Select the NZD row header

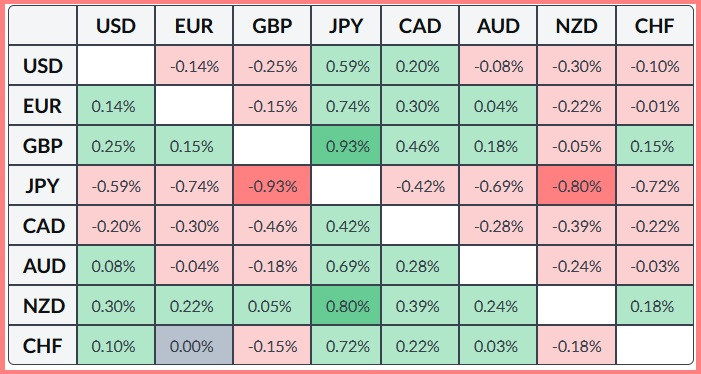point(43,306)
